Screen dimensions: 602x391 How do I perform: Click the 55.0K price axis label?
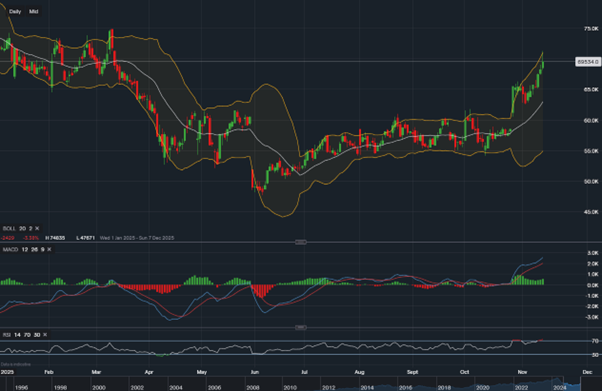click(591, 151)
